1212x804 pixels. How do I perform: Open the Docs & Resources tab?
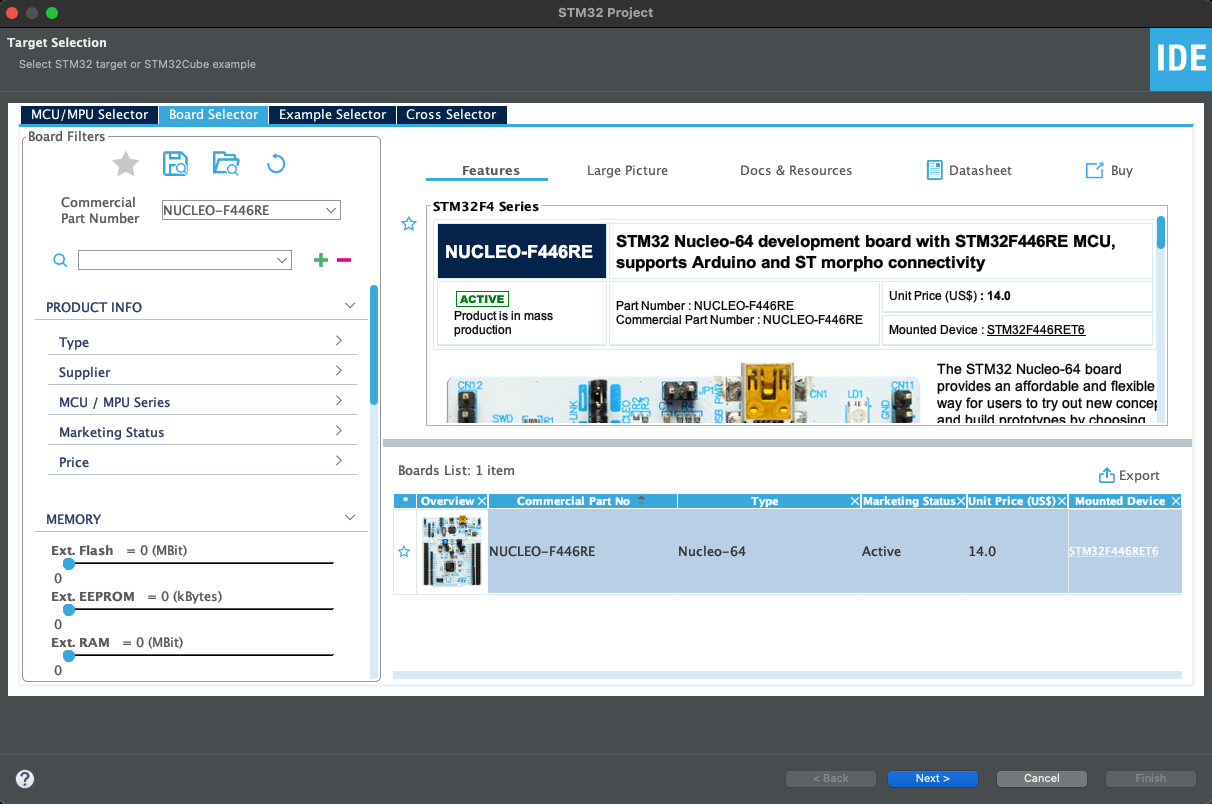796,170
